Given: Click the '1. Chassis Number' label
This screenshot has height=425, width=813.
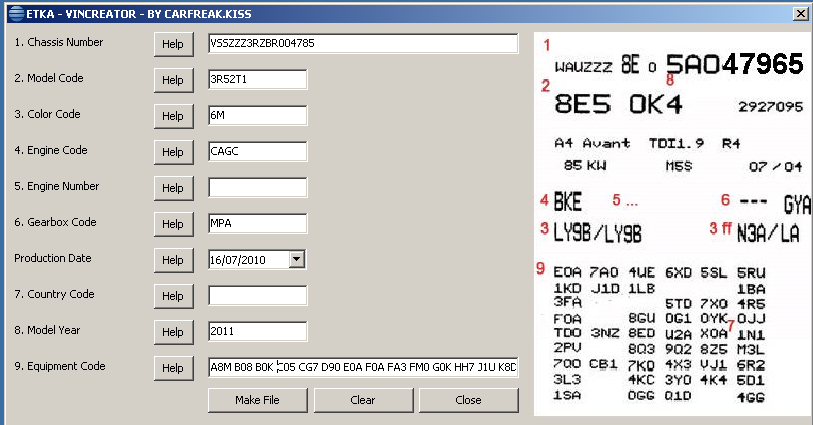Looking at the screenshot, I should (59, 42).
